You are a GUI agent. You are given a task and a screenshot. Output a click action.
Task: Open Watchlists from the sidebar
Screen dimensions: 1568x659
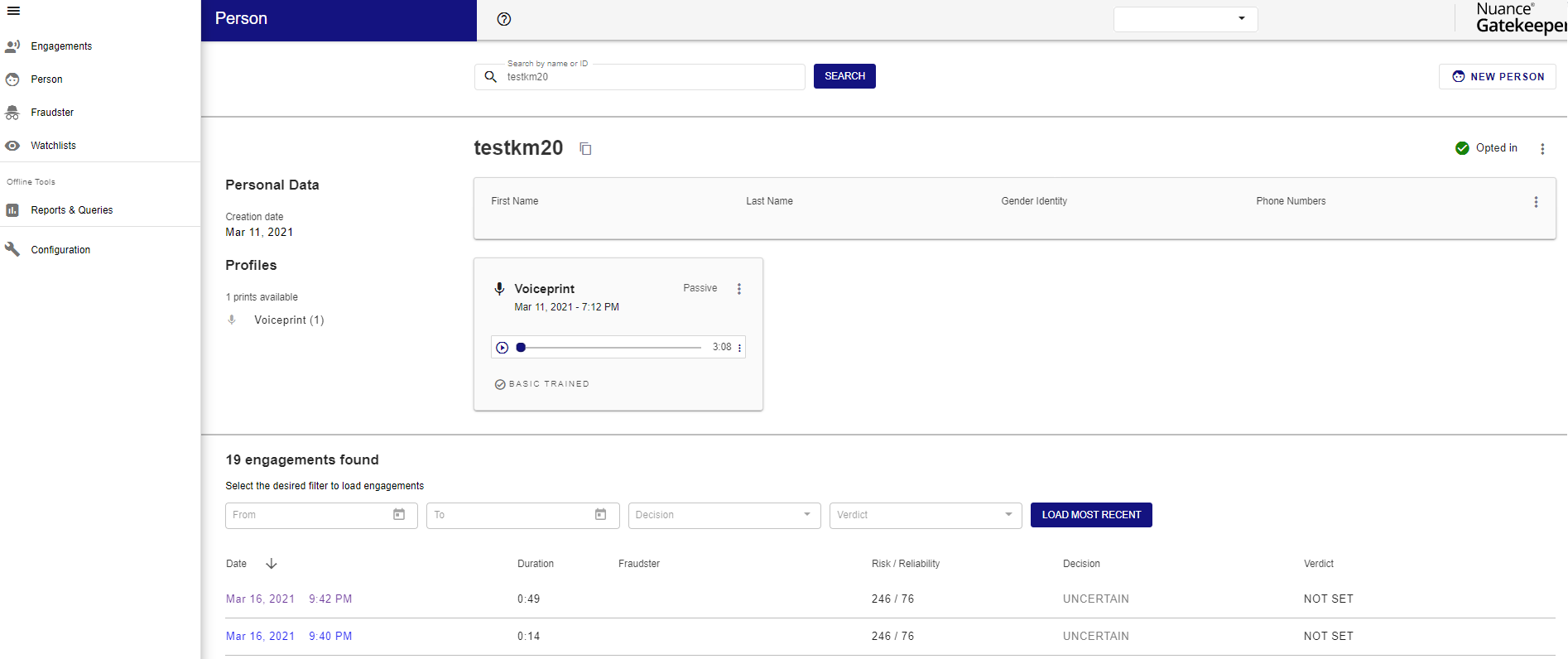coord(53,146)
